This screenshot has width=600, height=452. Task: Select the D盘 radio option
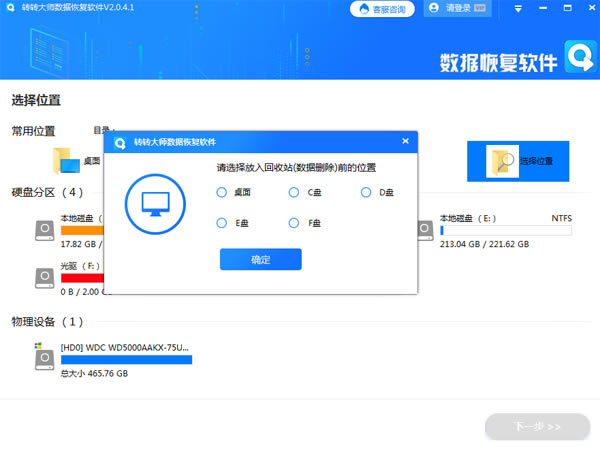366,192
